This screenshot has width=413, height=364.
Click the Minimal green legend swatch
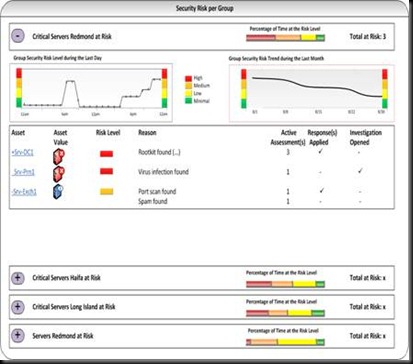pos(188,101)
